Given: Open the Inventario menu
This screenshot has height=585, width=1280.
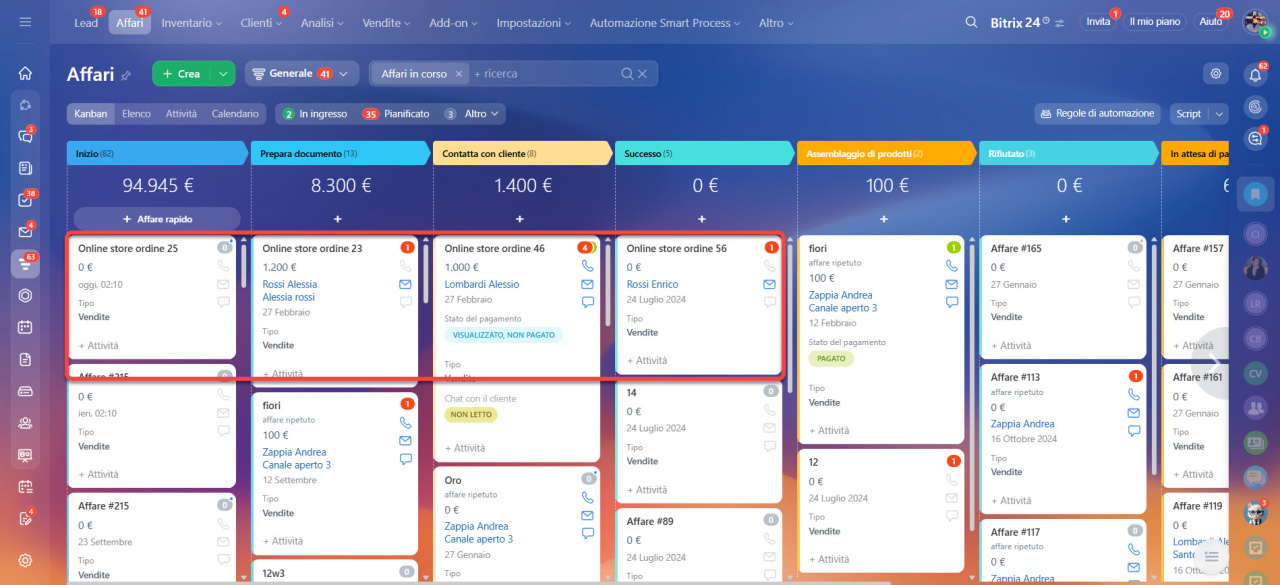Looking at the screenshot, I should (x=193, y=22).
